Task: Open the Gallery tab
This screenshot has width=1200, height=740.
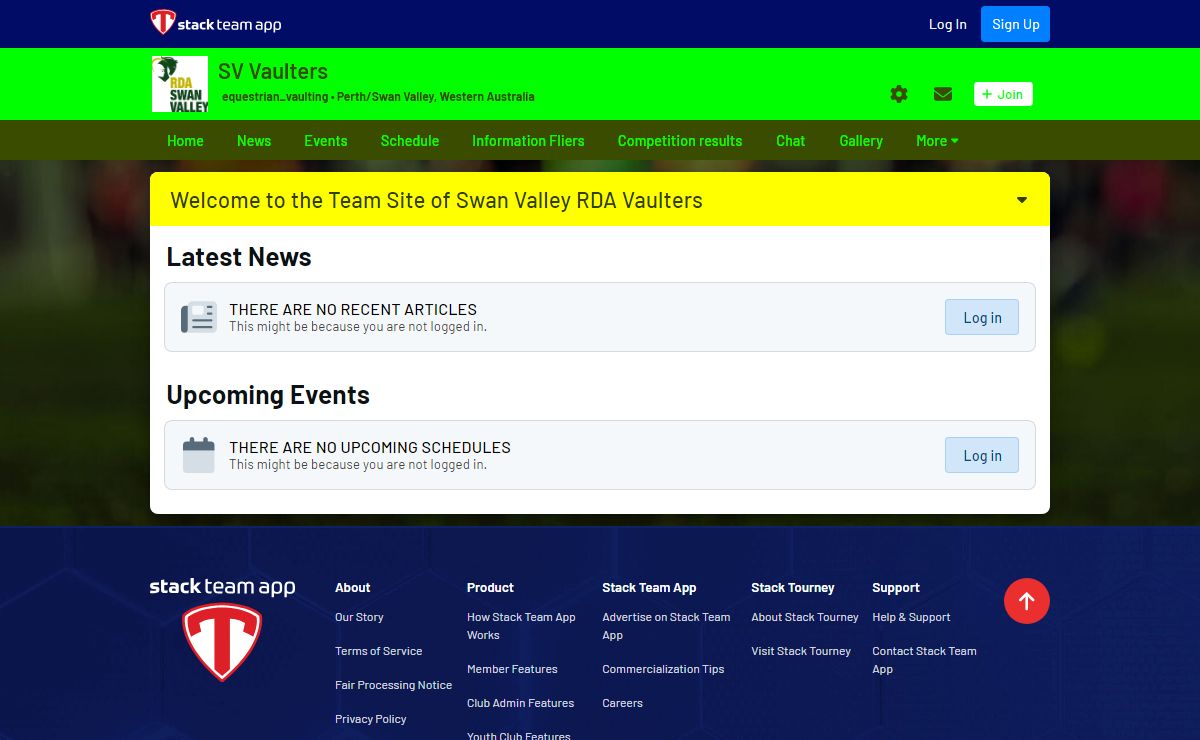Action: (x=861, y=141)
